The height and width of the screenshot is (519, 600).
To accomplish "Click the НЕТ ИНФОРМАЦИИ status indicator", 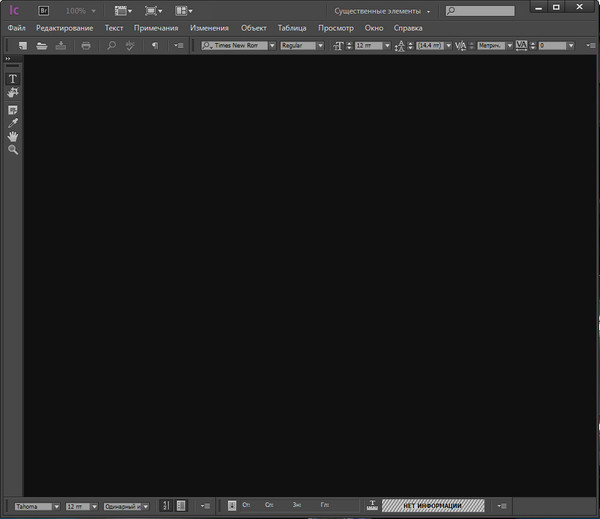I will (432, 507).
